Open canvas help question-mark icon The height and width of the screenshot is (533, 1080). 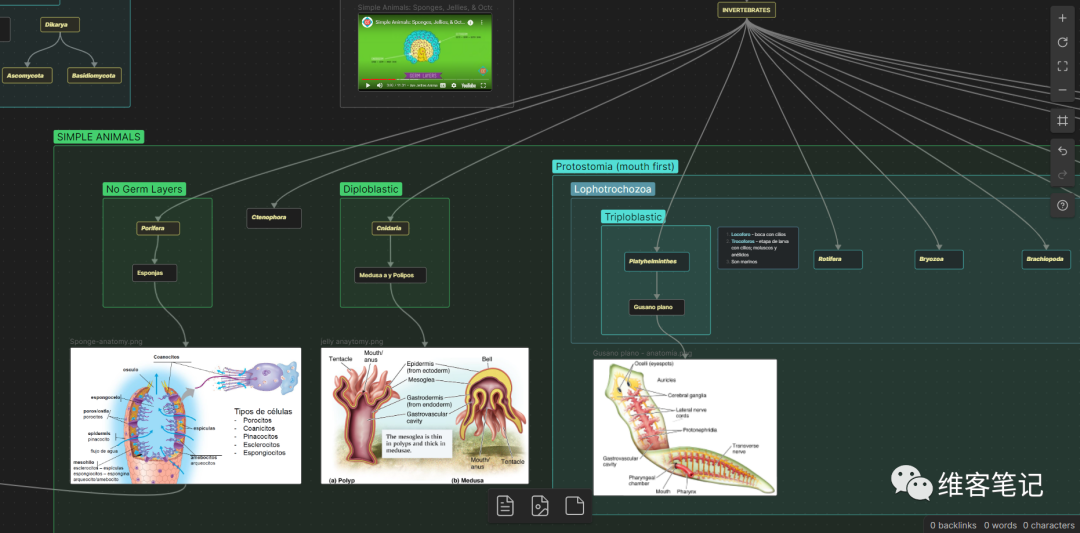[1062, 205]
